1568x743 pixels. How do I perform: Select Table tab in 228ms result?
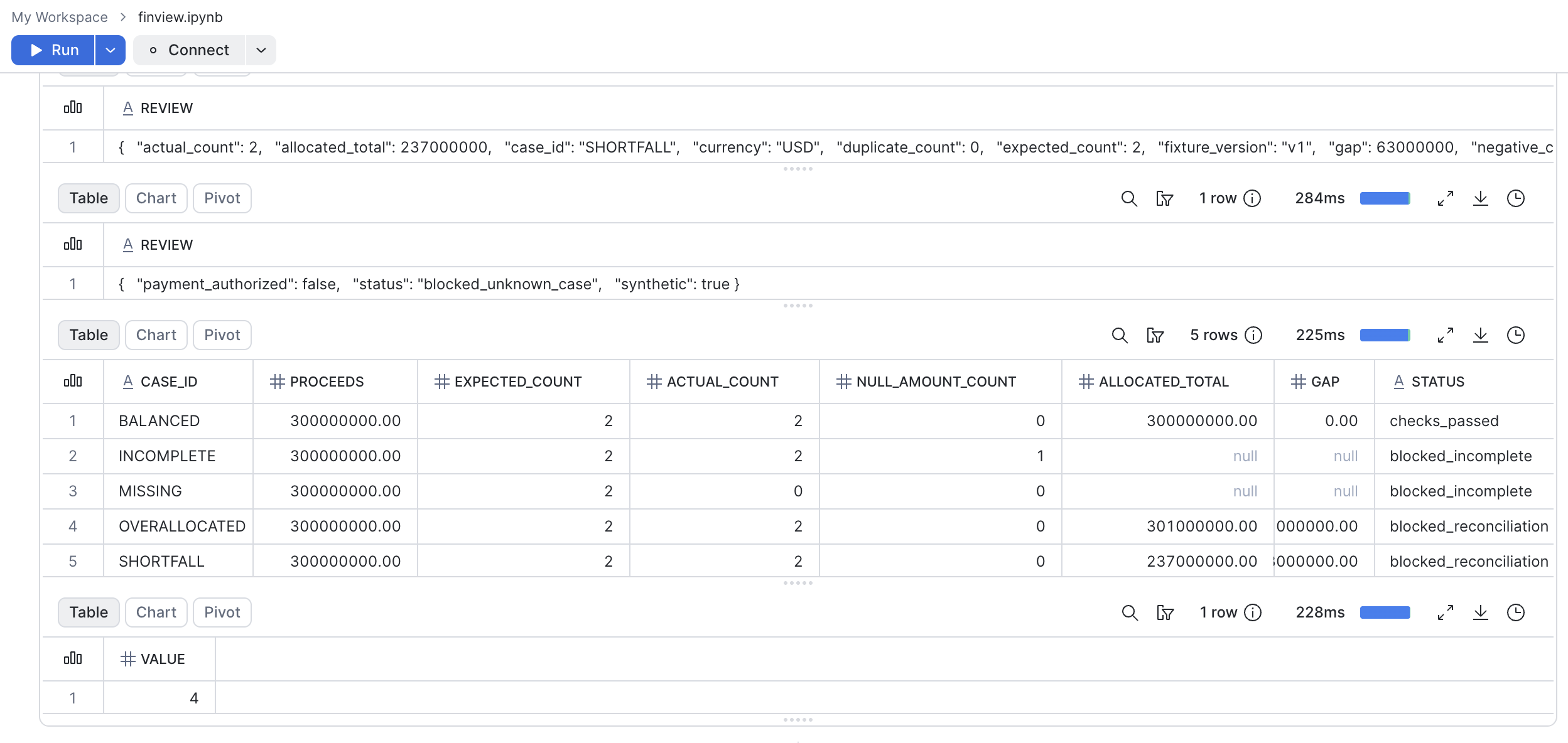pos(89,612)
